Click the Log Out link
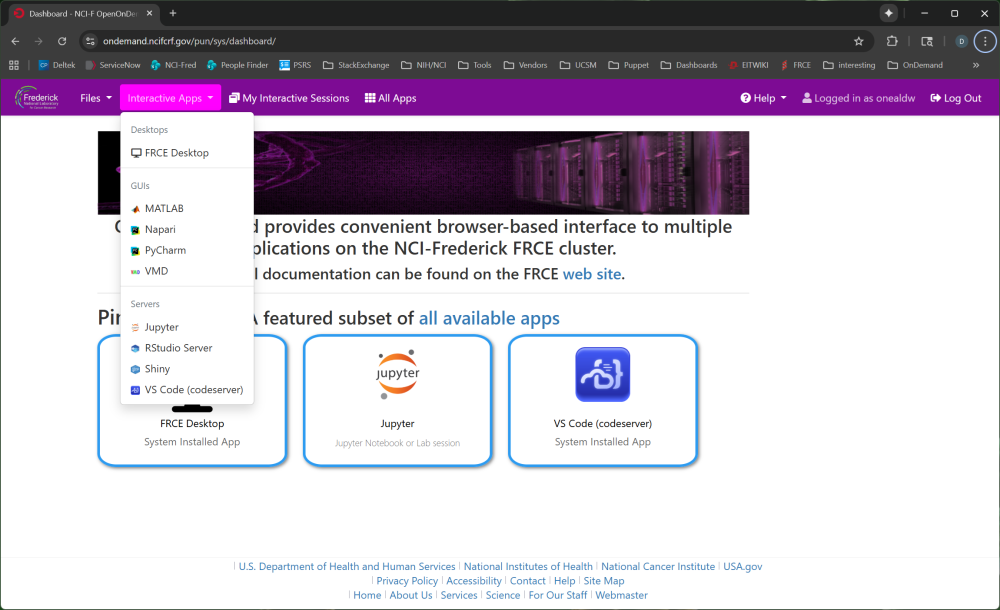The image size is (1000, 610). click(x=956, y=98)
